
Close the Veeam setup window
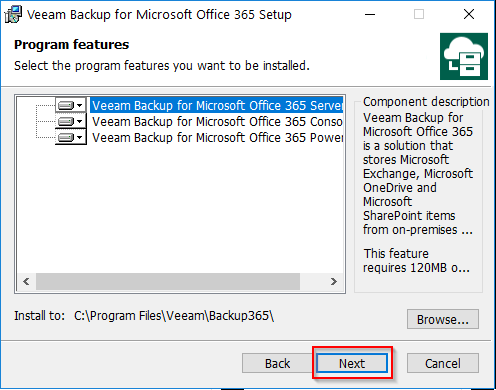click(x=469, y=14)
